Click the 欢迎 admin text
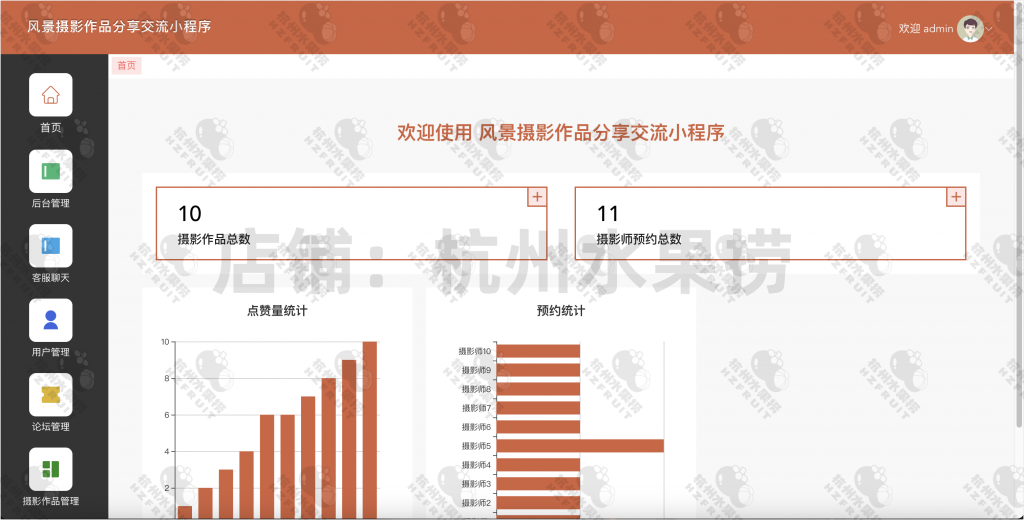 (925, 29)
